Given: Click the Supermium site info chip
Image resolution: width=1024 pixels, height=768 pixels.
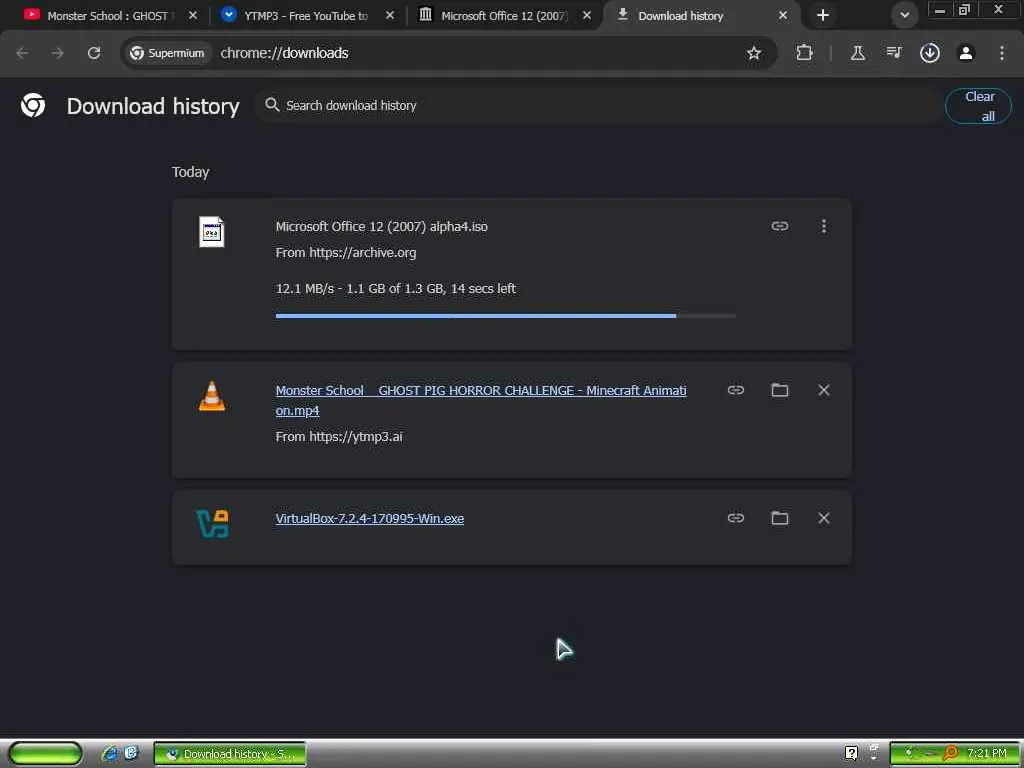Looking at the screenshot, I should [x=167, y=53].
